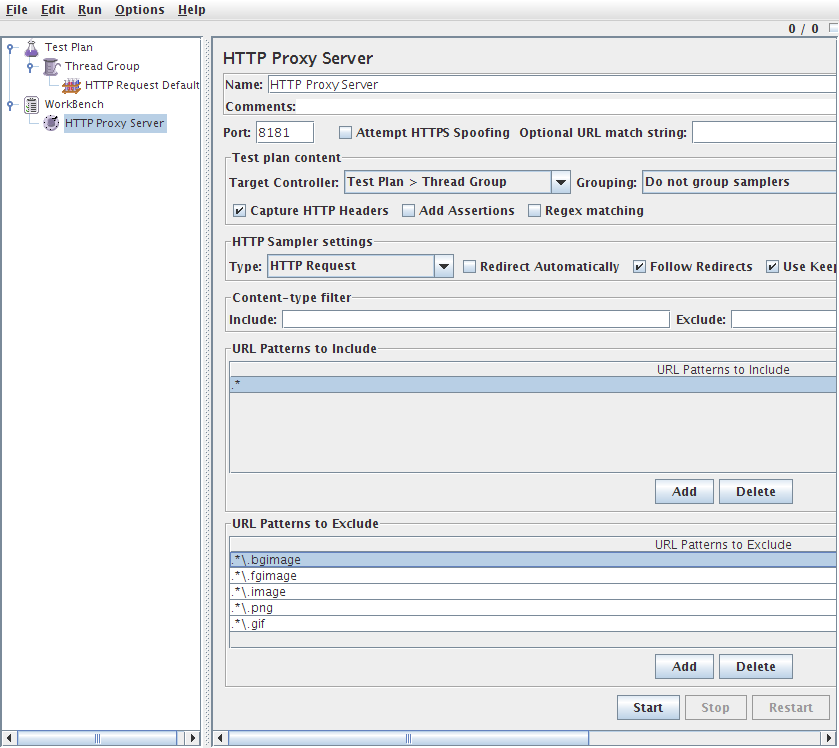
Task: Click tree panel scroll left arrow
Action: pyautogui.click(x=9, y=738)
